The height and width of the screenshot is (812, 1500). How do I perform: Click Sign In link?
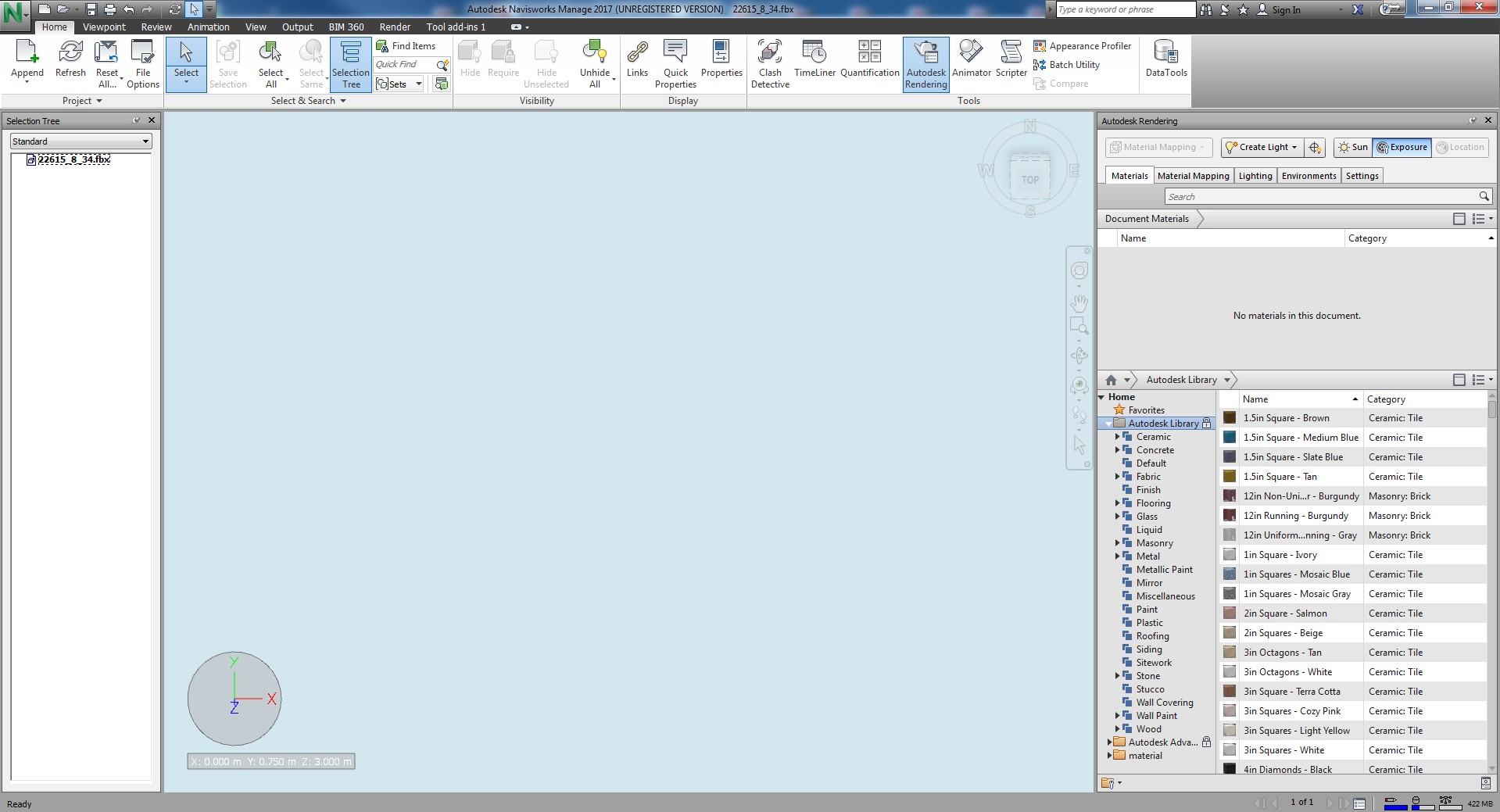click(x=1286, y=9)
